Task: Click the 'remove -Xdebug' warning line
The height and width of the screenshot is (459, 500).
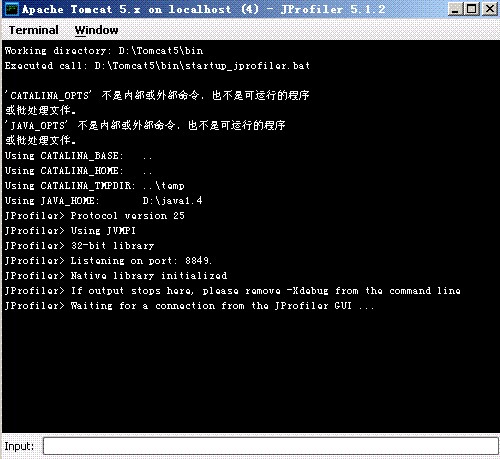Action: click(x=233, y=291)
